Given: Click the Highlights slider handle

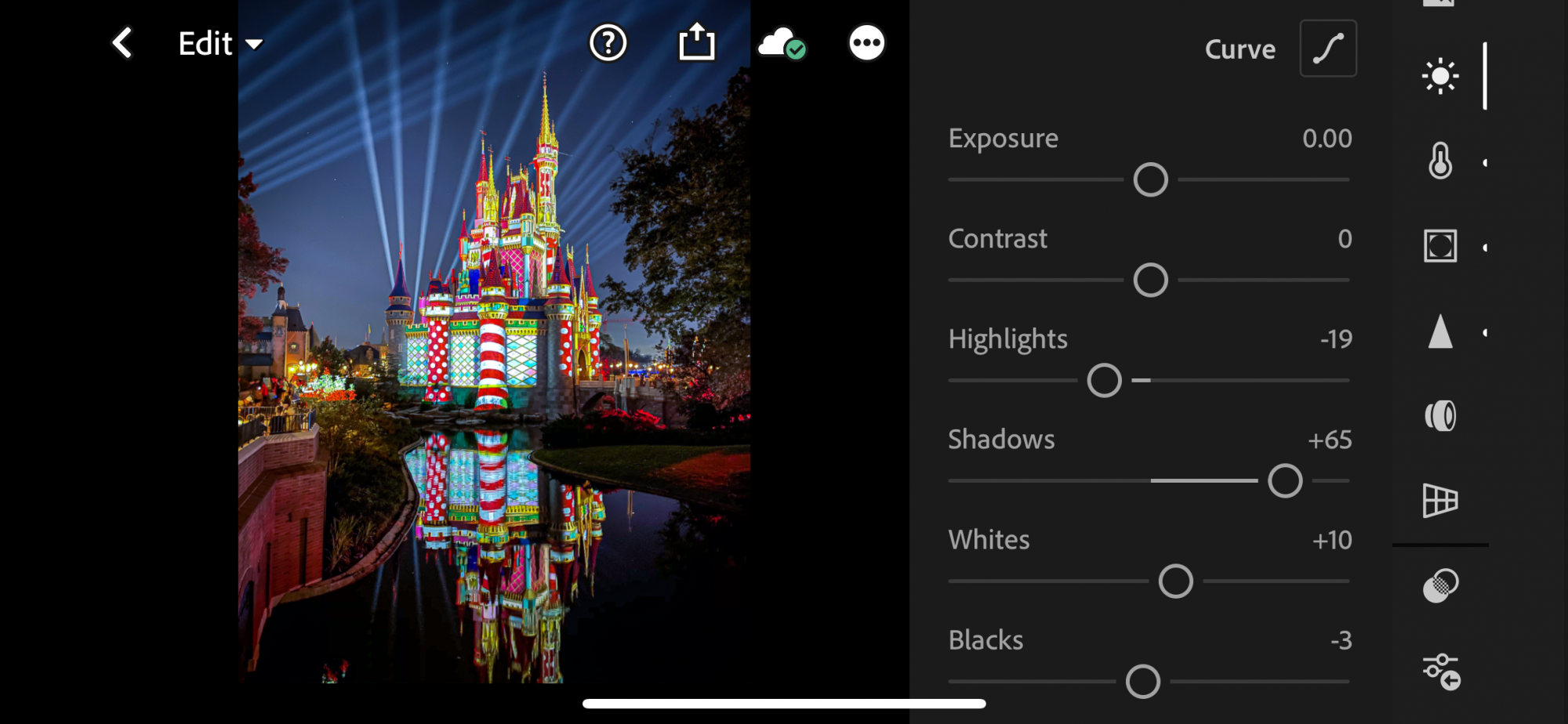Looking at the screenshot, I should pos(1105,381).
